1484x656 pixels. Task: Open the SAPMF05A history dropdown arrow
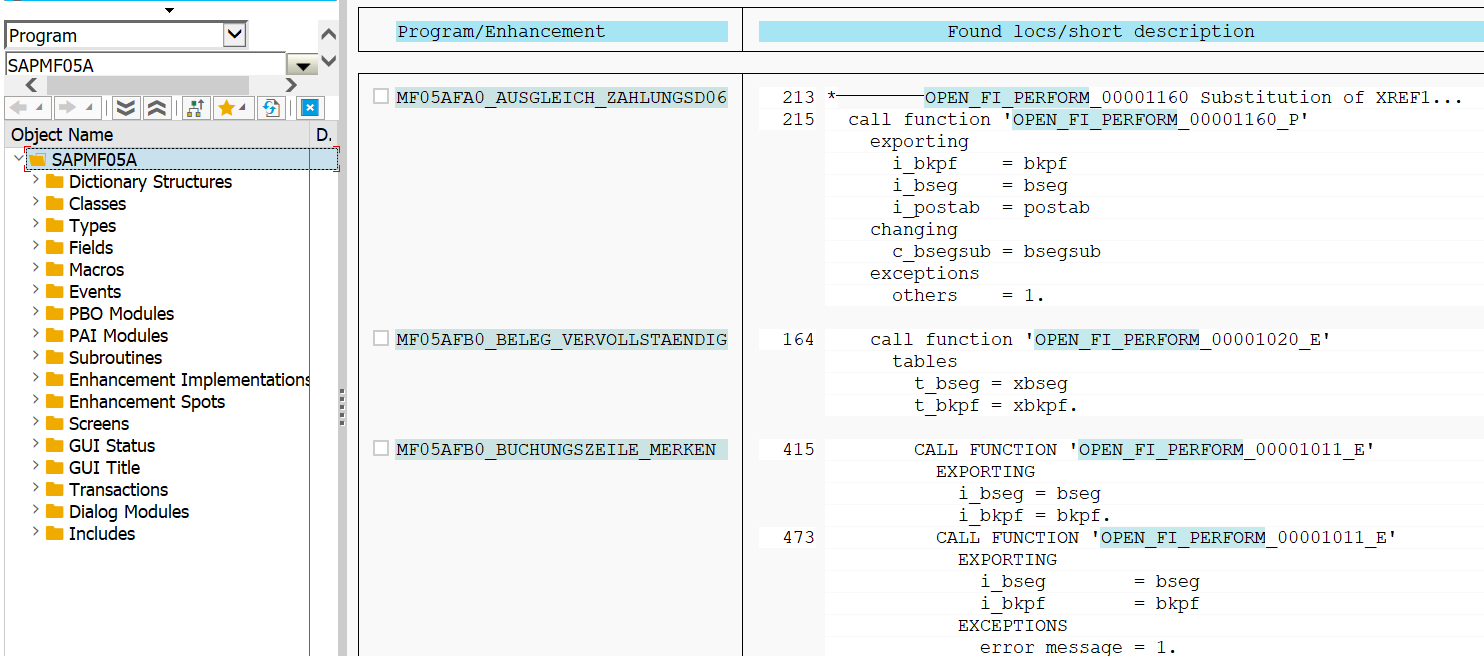click(301, 66)
